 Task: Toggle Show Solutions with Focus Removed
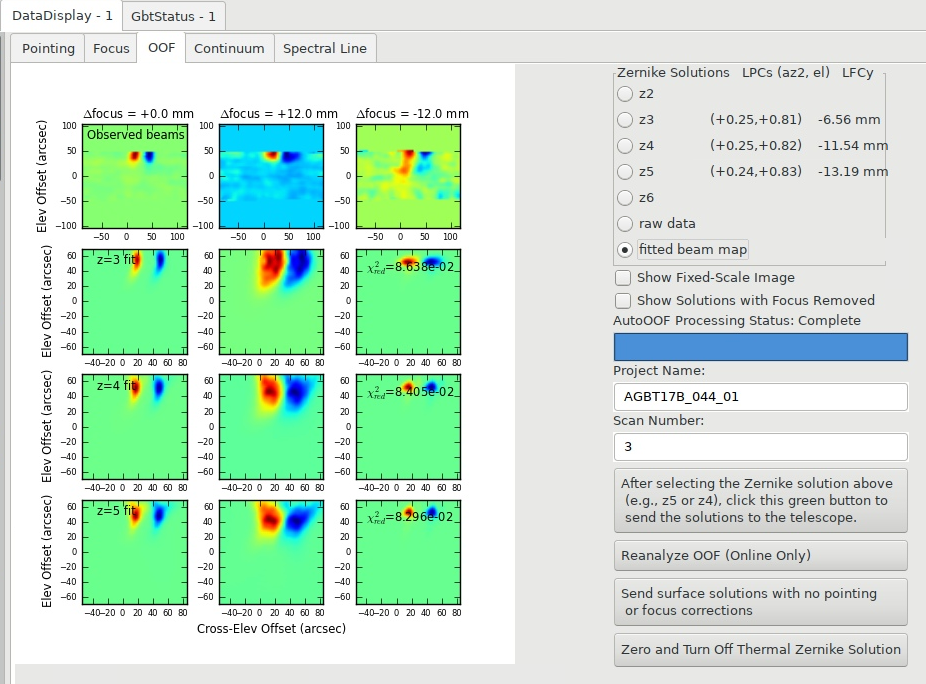click(623, 301)
